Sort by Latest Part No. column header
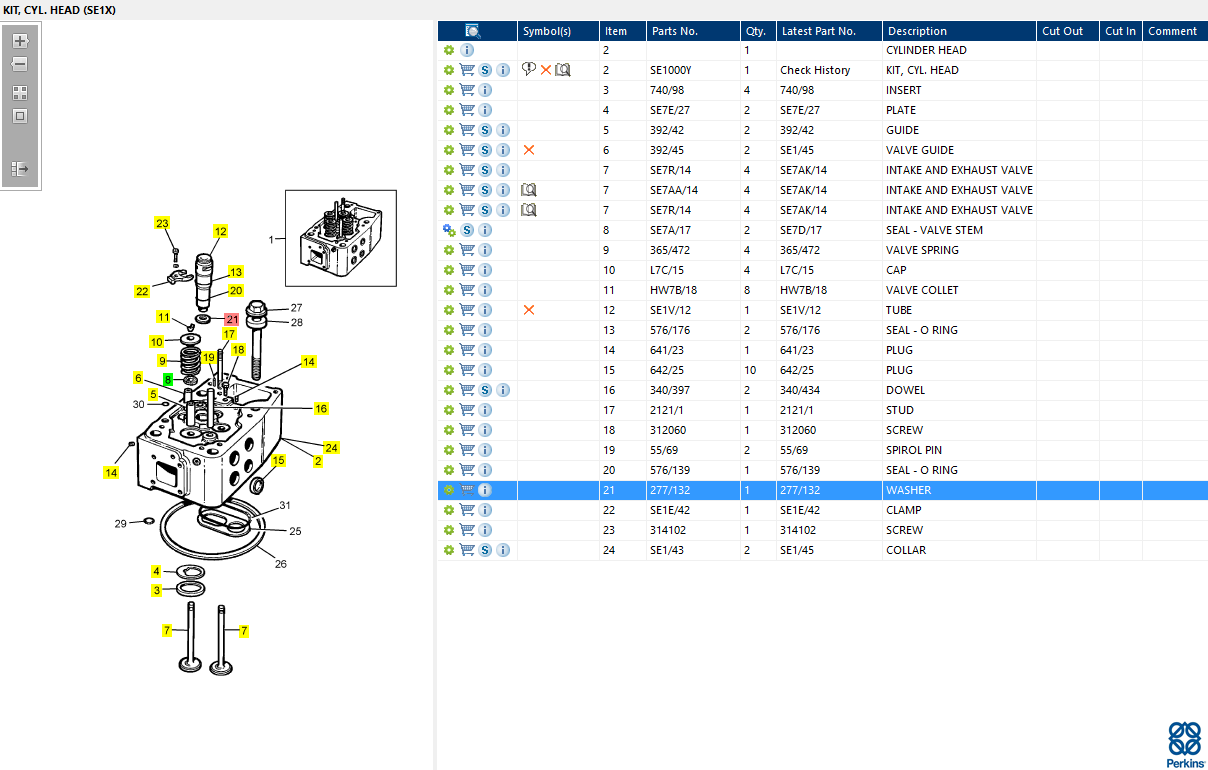 [829, 31]
